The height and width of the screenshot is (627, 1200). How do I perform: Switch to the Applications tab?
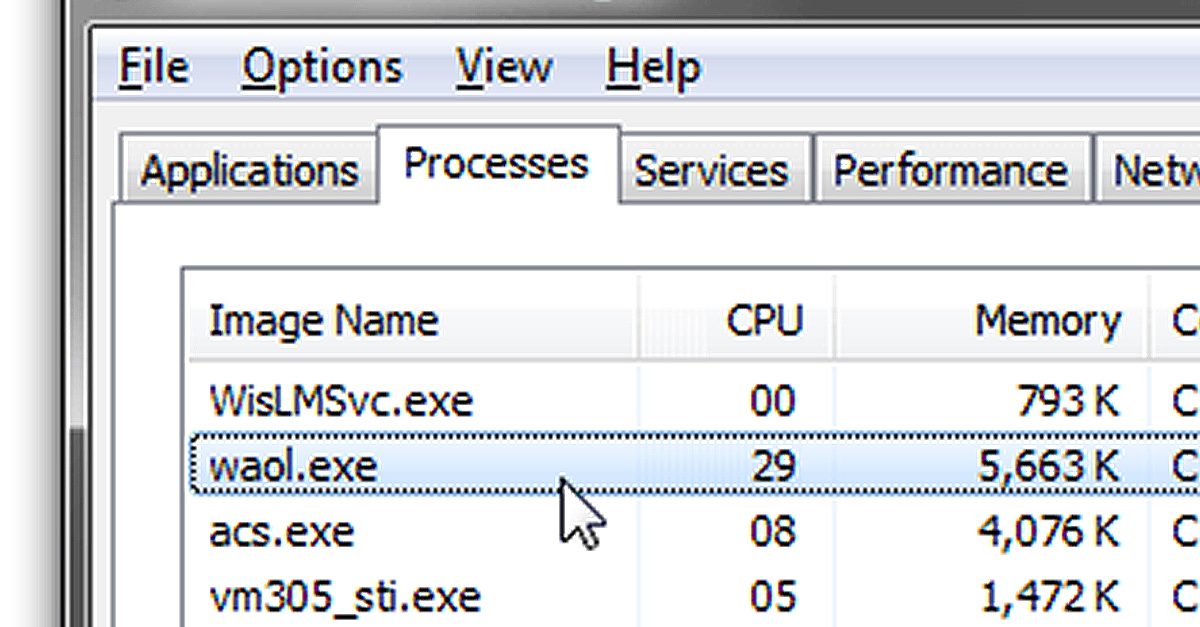tap(249, 171)
